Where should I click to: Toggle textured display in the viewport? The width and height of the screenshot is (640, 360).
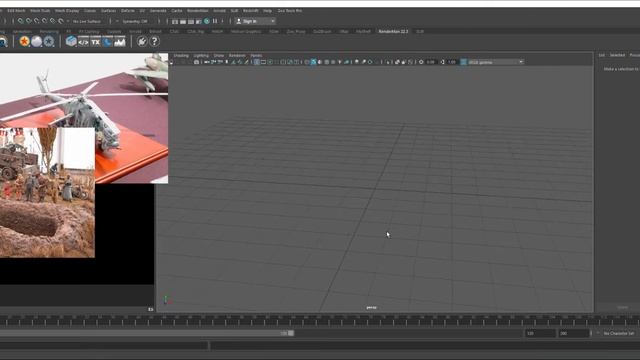point(333,62)
